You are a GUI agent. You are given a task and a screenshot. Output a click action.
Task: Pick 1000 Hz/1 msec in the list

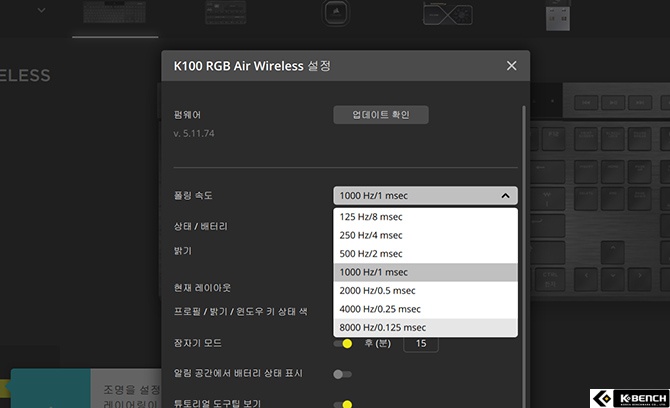click(x=425, y=272)
